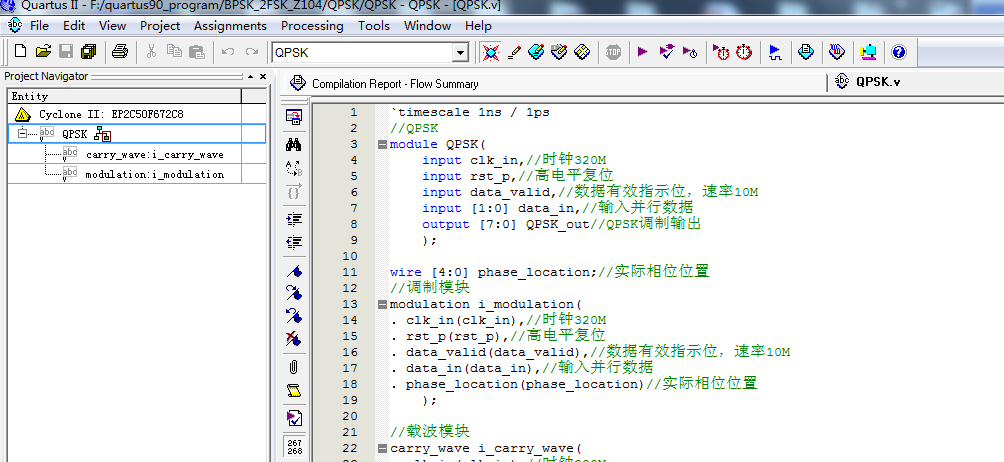
Task: Close the Project Navigator panel
Action: point(263,76)
